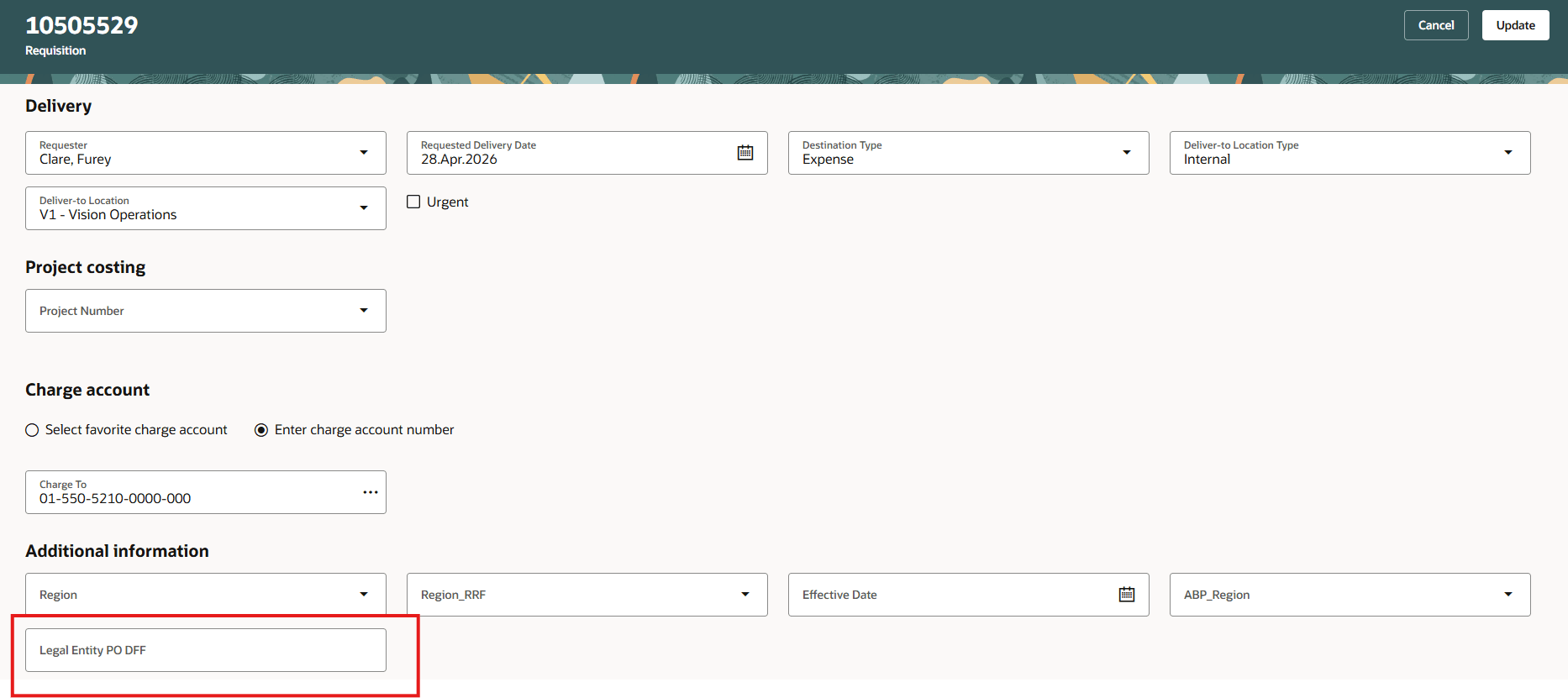
Task: Cancel the requisition edit
Action: tap(1436, 25)
